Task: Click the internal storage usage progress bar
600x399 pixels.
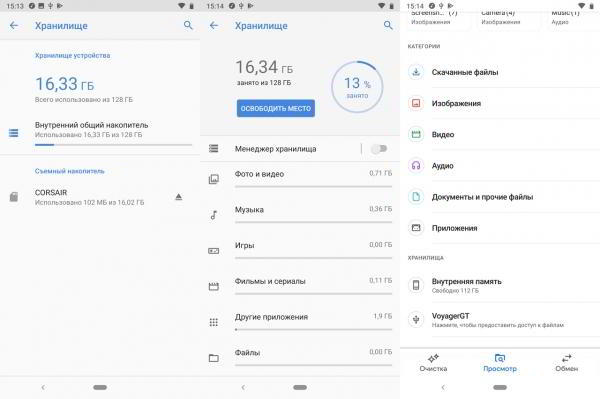Action: pyautogui.click(x=113, y=145)
